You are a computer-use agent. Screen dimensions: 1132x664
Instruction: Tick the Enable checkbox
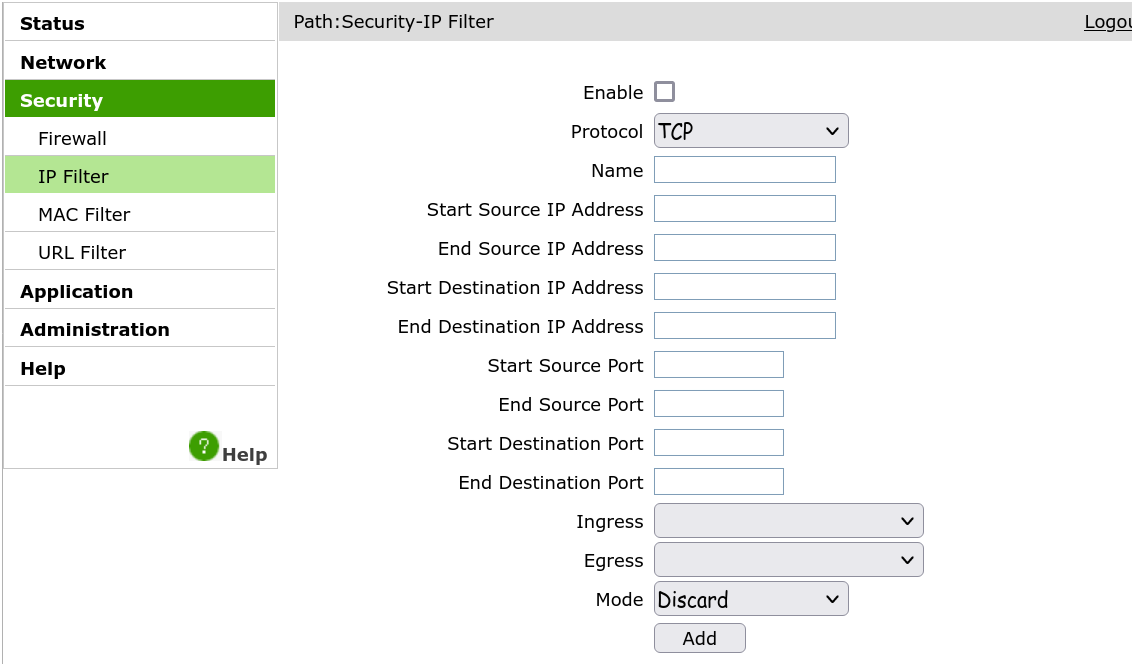[x=664, y=92]
